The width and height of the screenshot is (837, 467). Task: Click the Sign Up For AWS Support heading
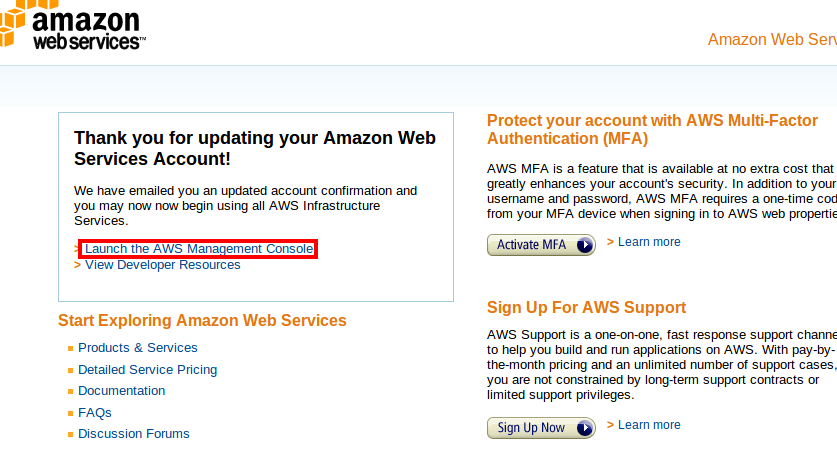pos(586,307)
